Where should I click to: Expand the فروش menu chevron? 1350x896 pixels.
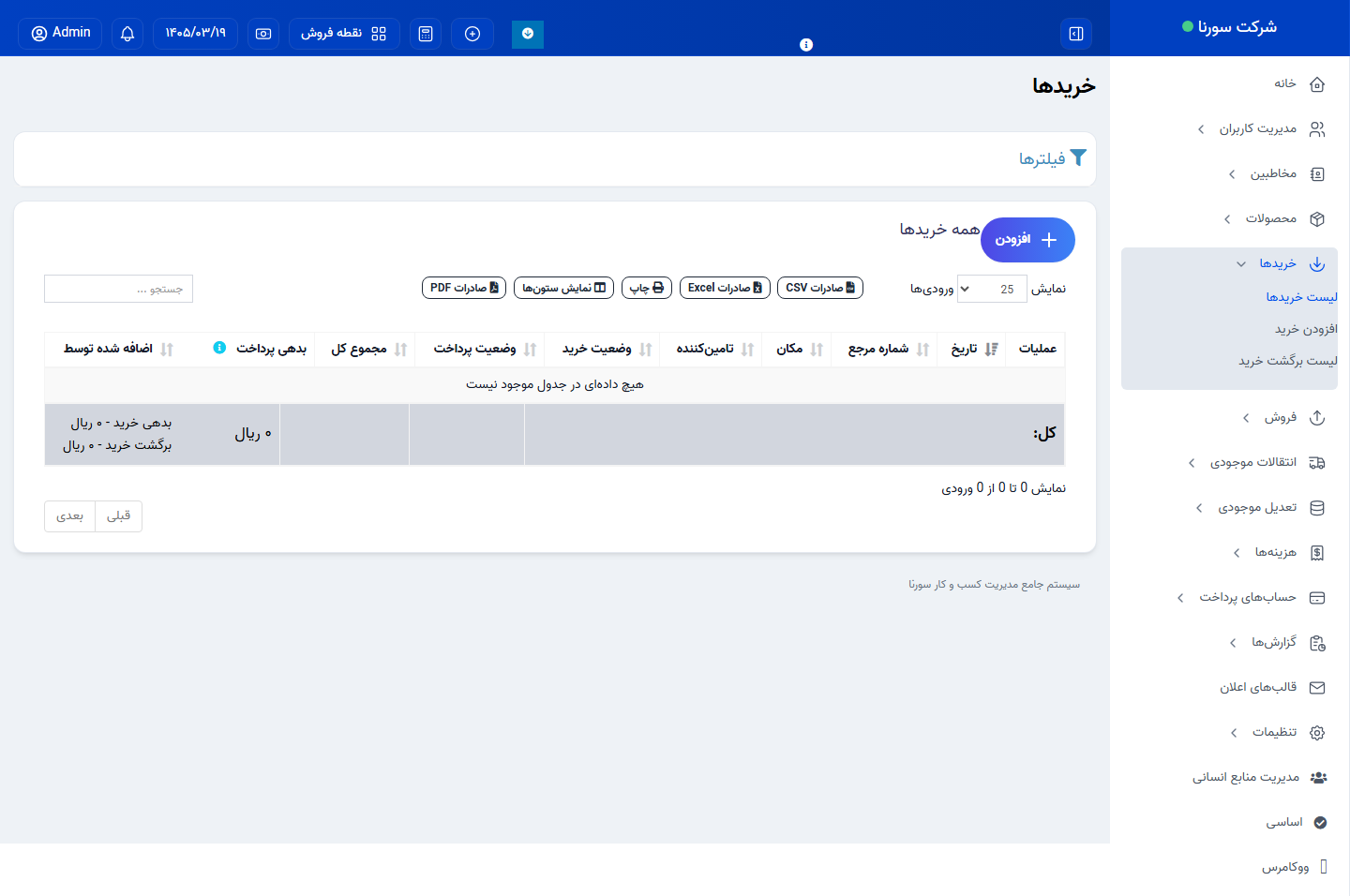(1246, 418)
